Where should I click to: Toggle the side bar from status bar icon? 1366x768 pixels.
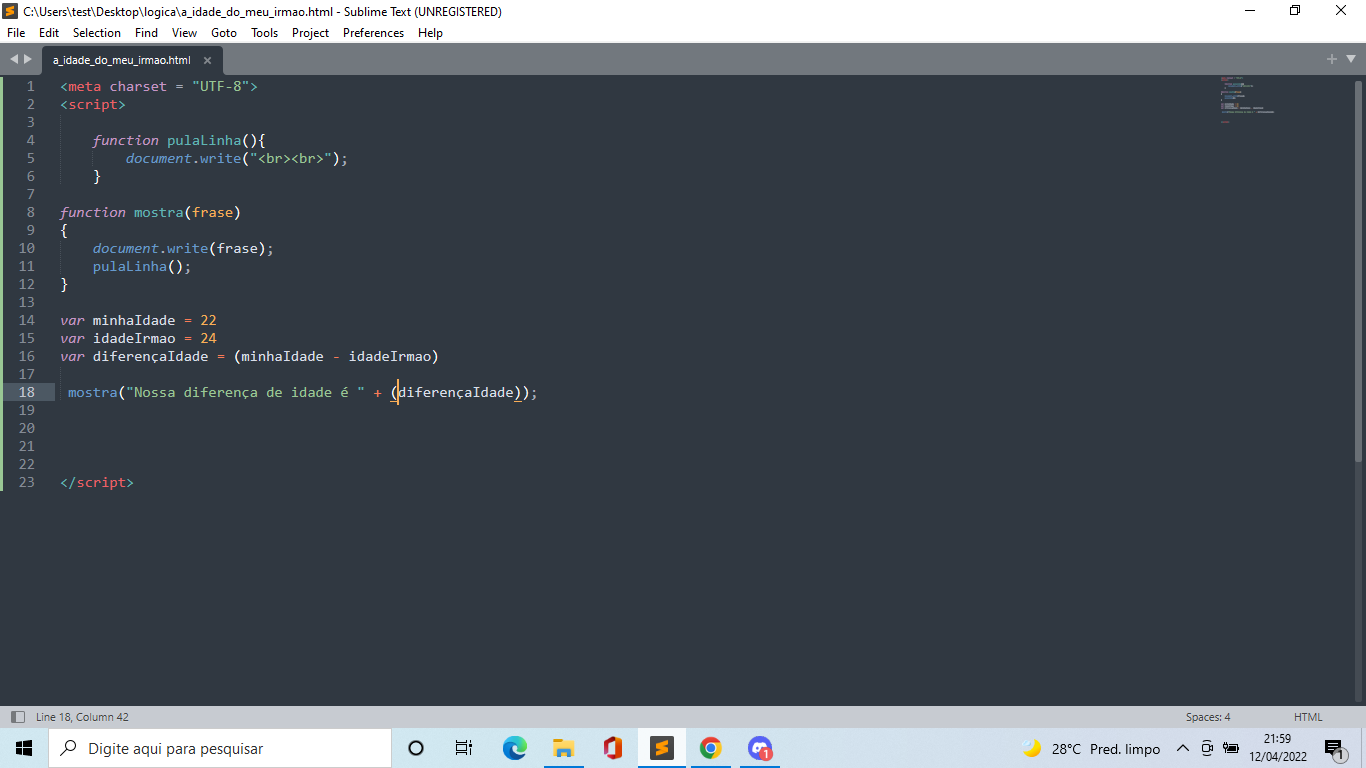[17, 717]
